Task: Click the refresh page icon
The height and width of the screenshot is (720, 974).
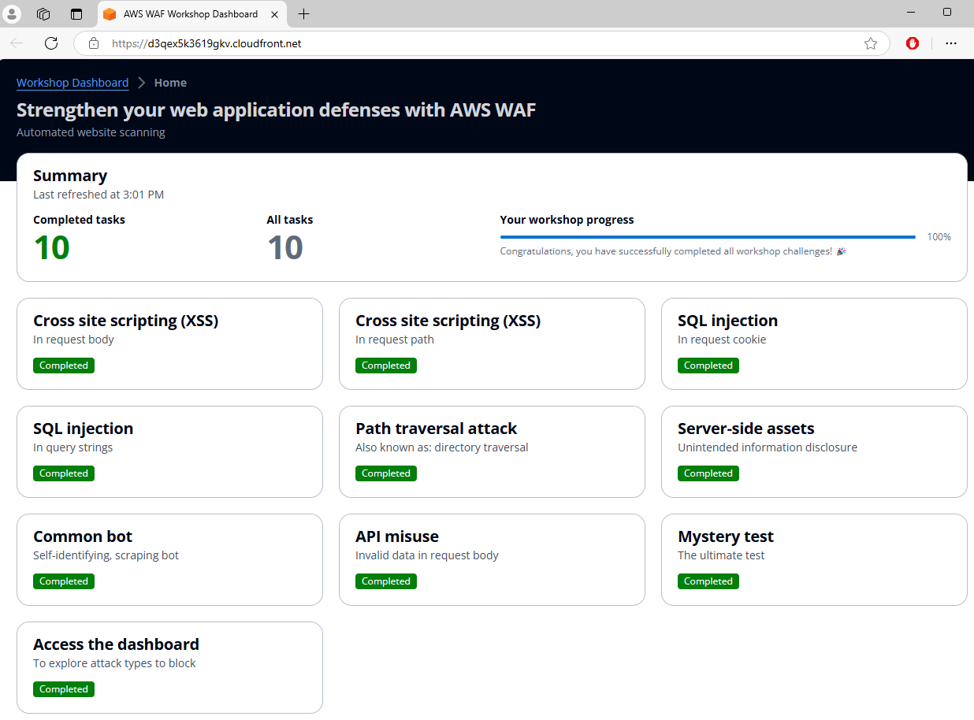Action: tap(51, 43)
